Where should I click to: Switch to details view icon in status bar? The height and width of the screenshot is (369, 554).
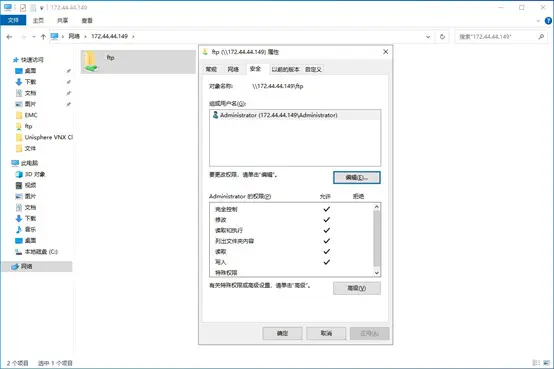click(536, 363)
